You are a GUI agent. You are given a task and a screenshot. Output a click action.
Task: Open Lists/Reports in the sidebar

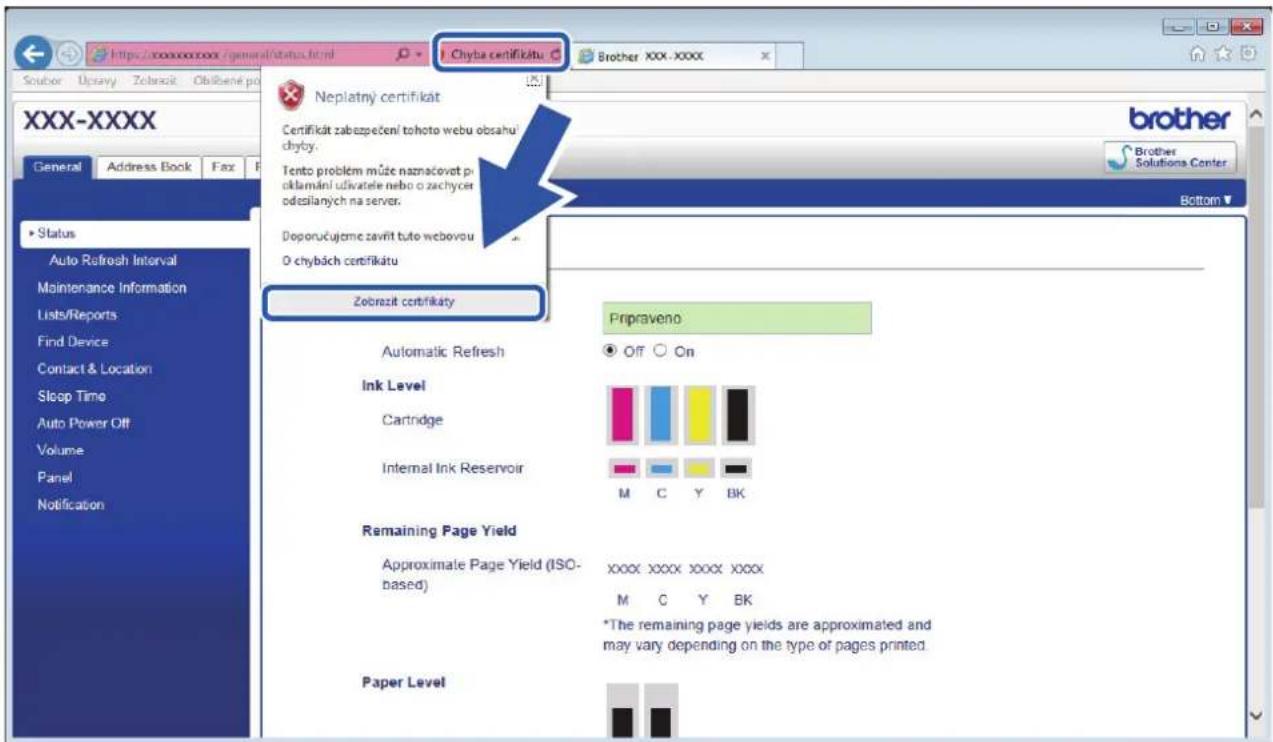coord(76,314)
